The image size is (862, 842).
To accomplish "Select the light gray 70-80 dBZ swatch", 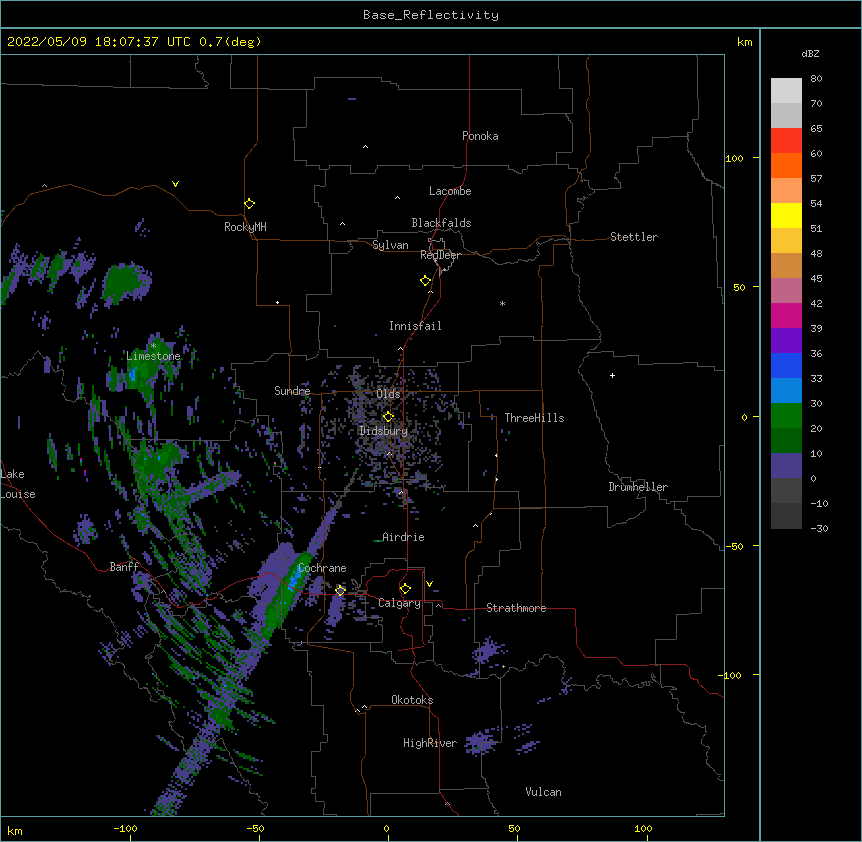I will pos(786,90).
